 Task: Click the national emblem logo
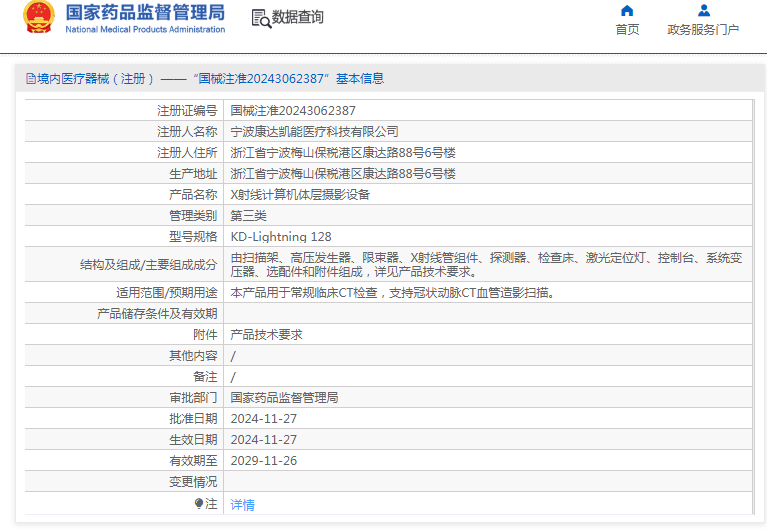tap(39, 17)
